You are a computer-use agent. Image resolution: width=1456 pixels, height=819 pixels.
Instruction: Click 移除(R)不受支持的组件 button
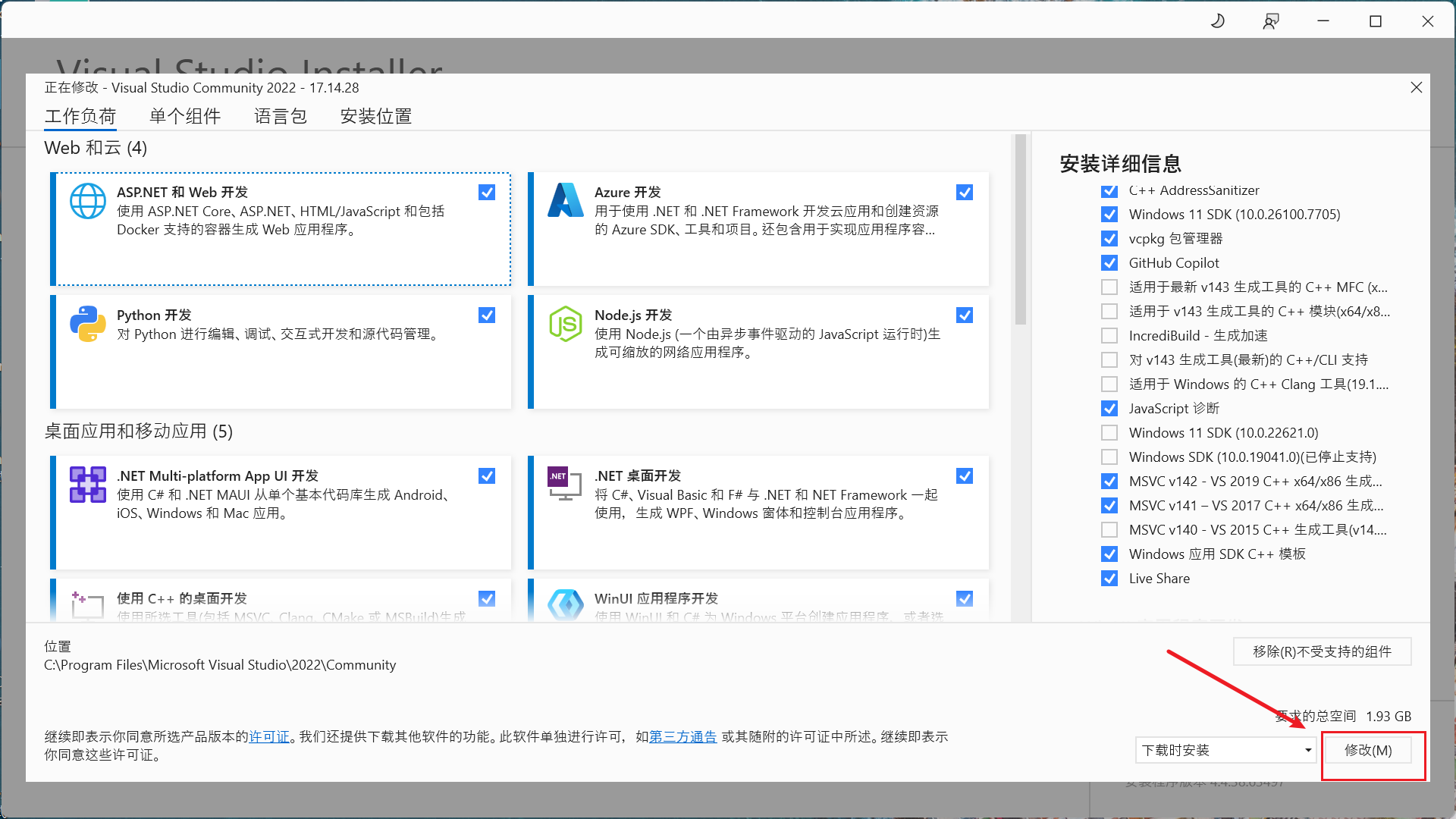click(x=1323, y=651)
